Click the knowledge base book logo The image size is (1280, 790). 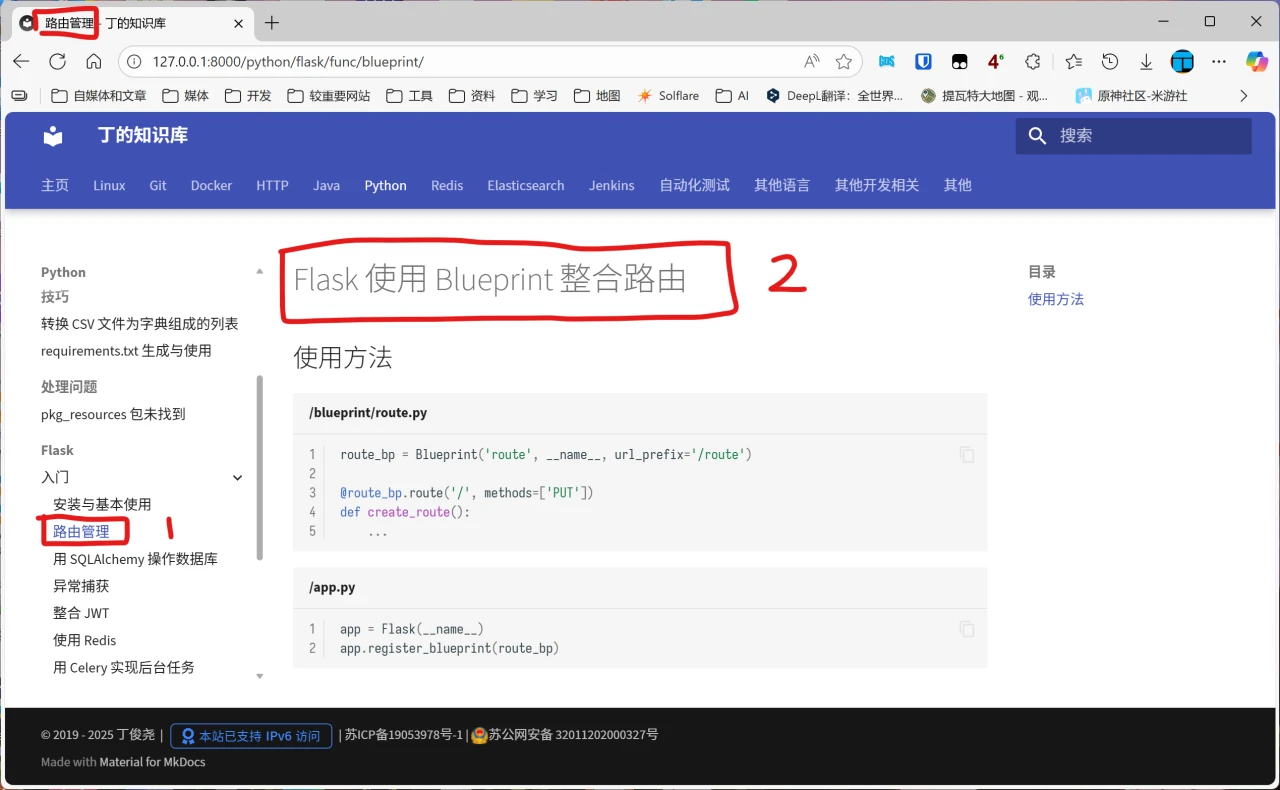point(53,136)
